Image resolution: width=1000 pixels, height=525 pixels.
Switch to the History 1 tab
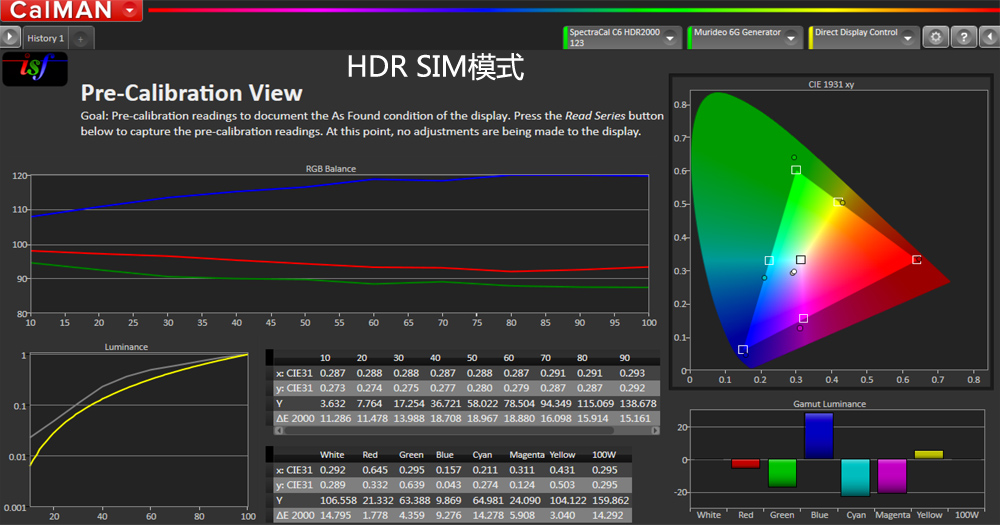tap(45, 38)
